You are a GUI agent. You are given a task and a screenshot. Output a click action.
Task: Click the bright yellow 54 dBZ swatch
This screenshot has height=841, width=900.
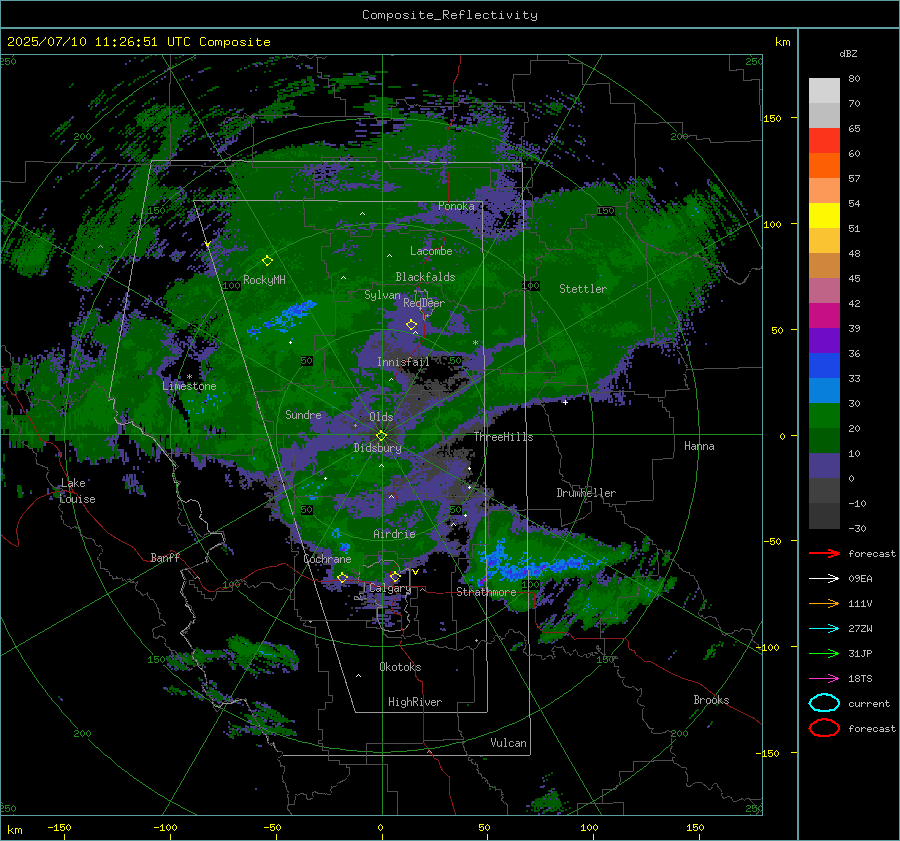[x=824, y=216]
